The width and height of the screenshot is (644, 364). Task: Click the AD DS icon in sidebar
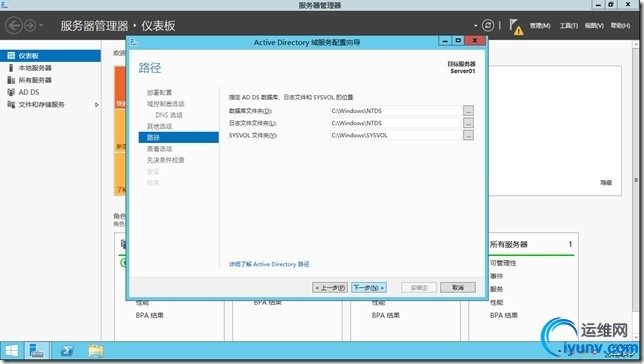point(11,92)
